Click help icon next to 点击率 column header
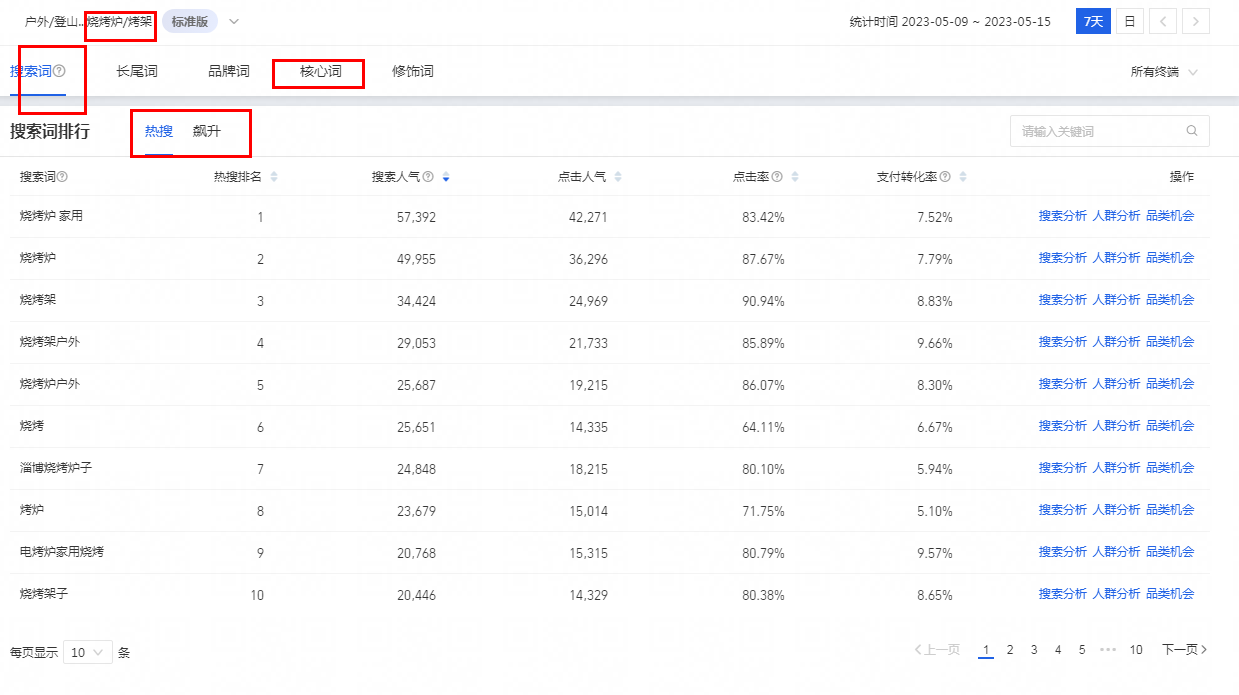 (777, 177)
